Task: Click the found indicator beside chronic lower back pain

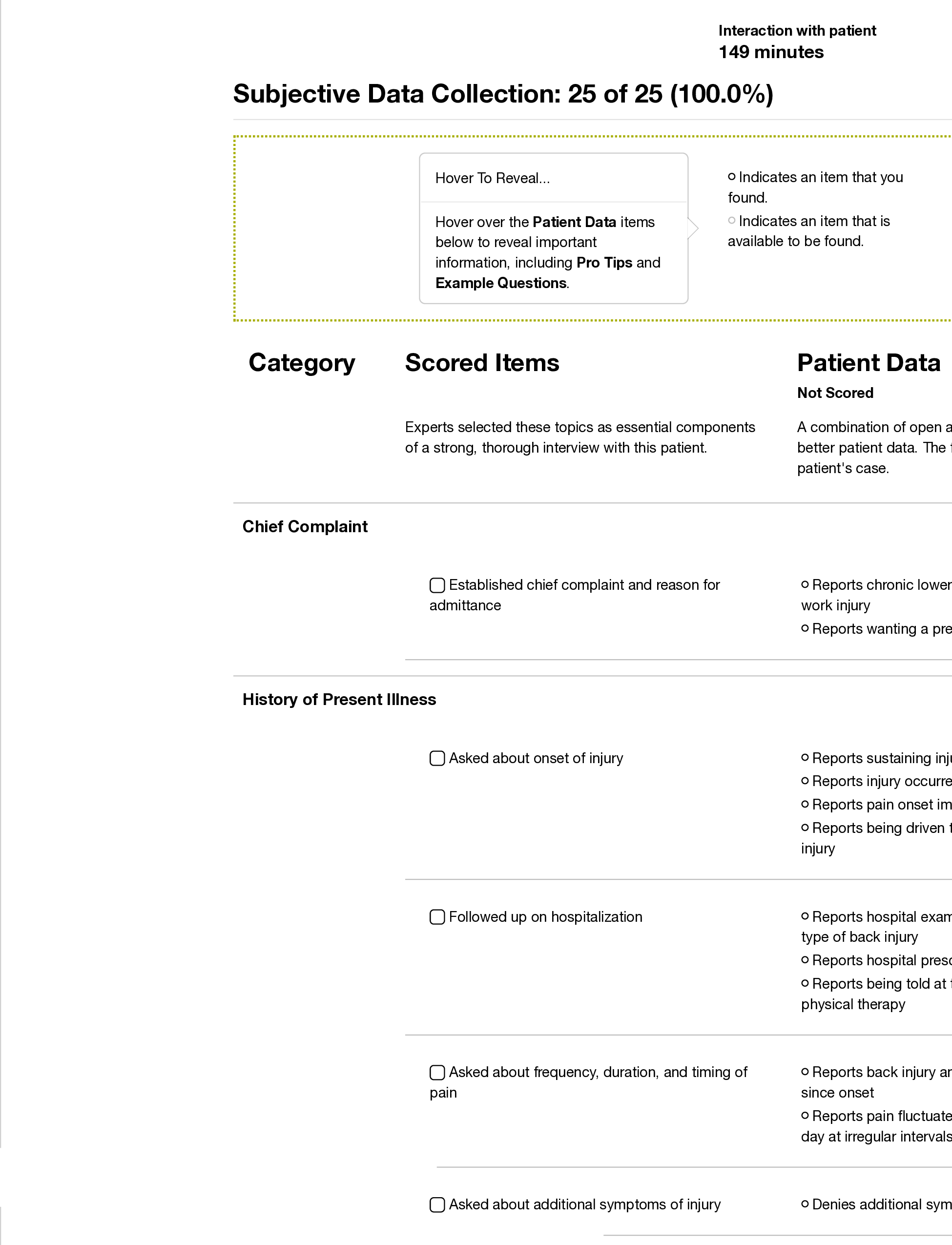Action: 805,585
